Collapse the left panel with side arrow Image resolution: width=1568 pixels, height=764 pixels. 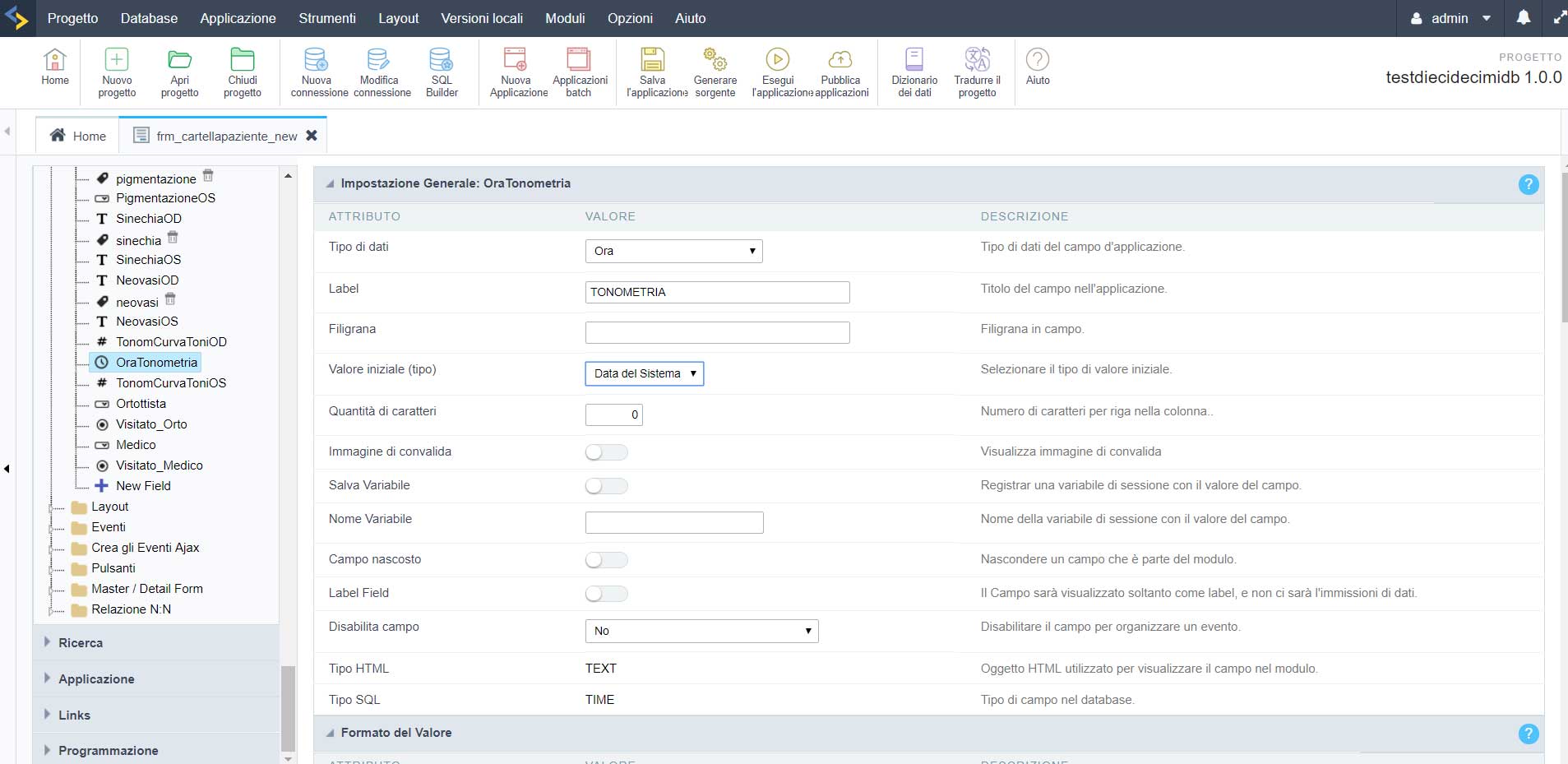(x=7, y=469)
